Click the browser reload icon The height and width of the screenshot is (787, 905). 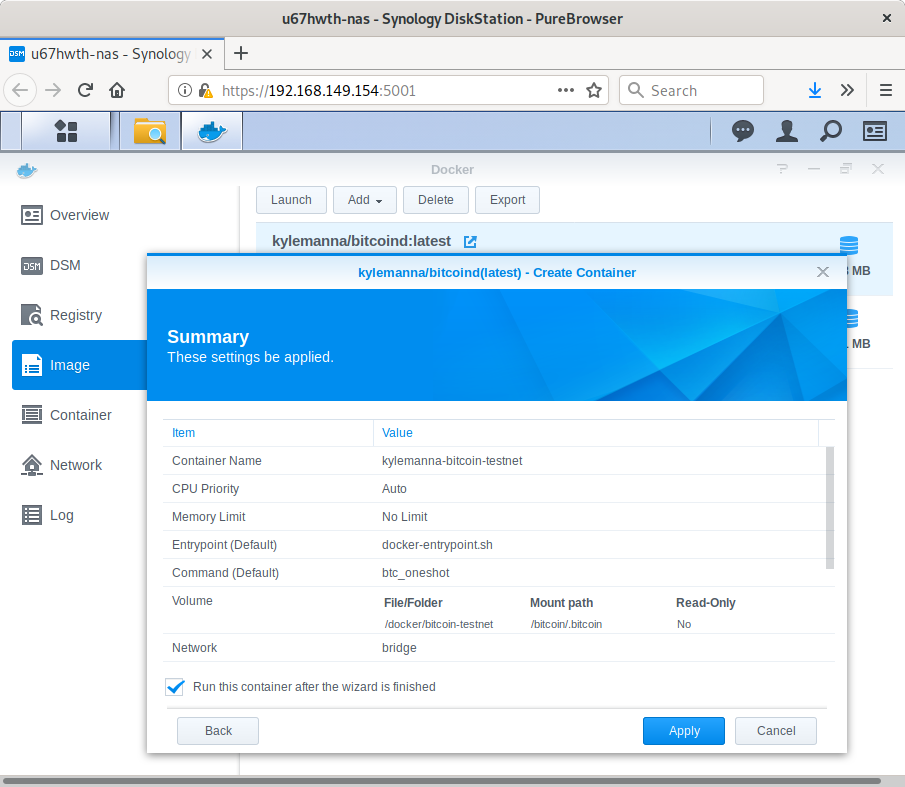pos(85,90)
